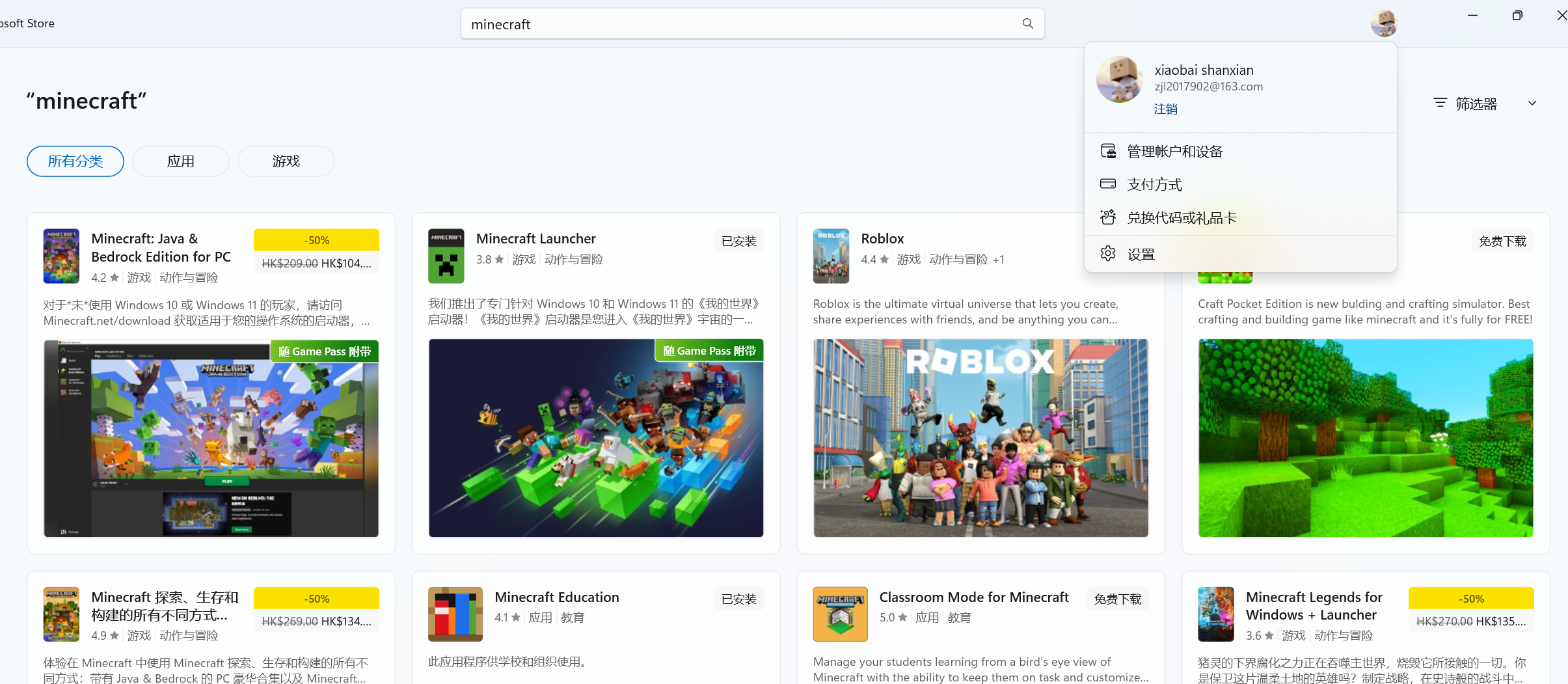
Task: Click the redeem code gift icon
Action: tap(1108, 217)
